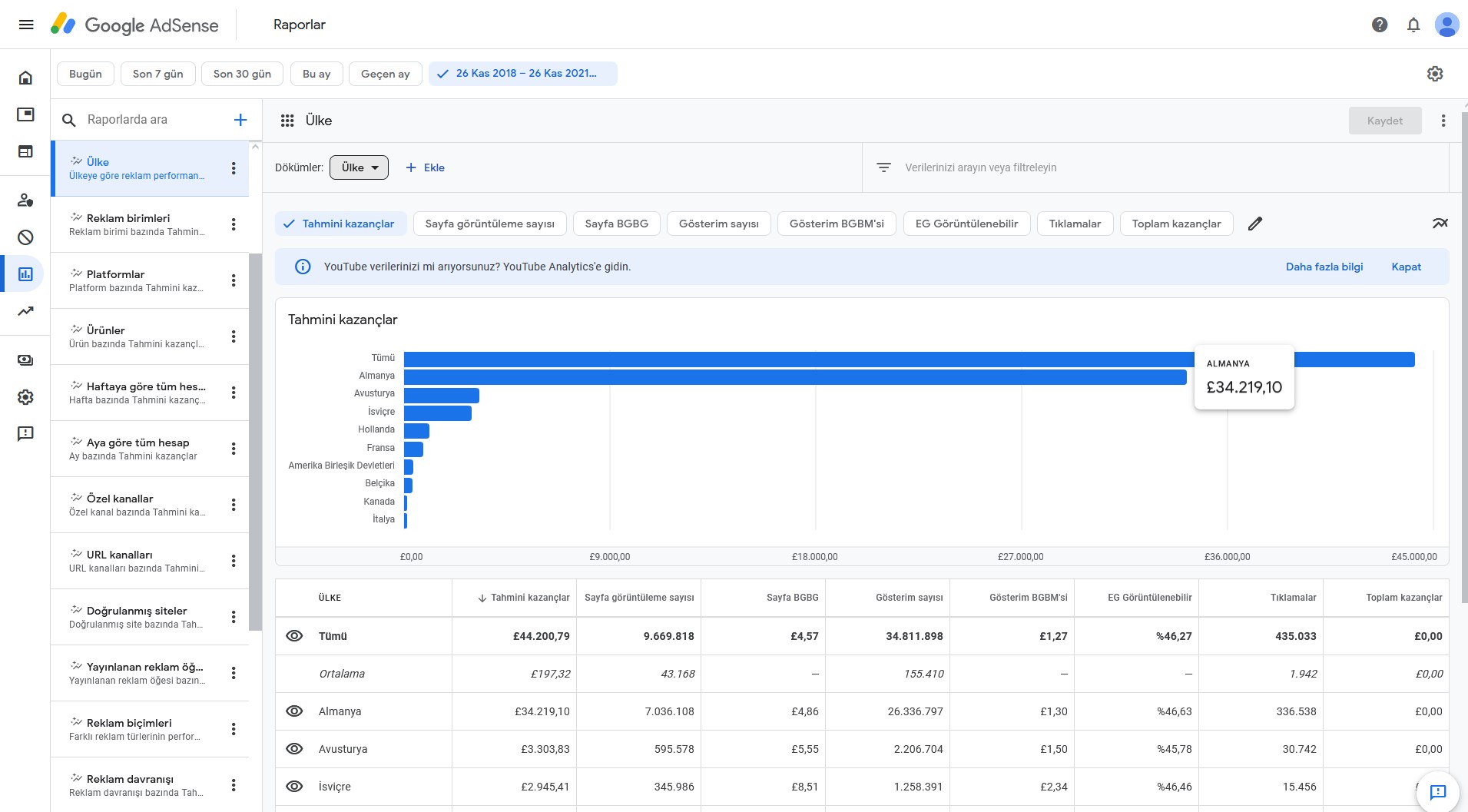
Task: Click the edit metrics pencil icon
Action: [x=1255, y=224]
